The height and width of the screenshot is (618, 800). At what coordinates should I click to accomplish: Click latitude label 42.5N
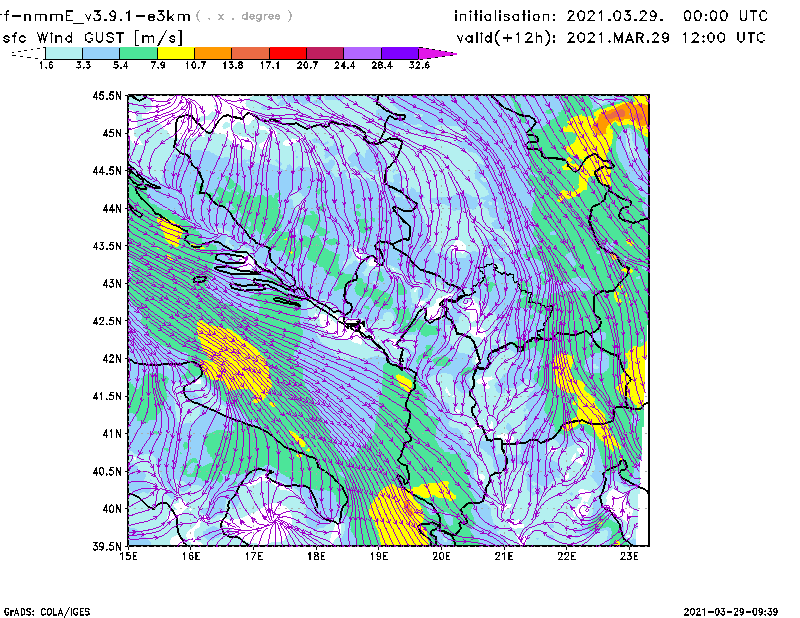coord(108,321)
